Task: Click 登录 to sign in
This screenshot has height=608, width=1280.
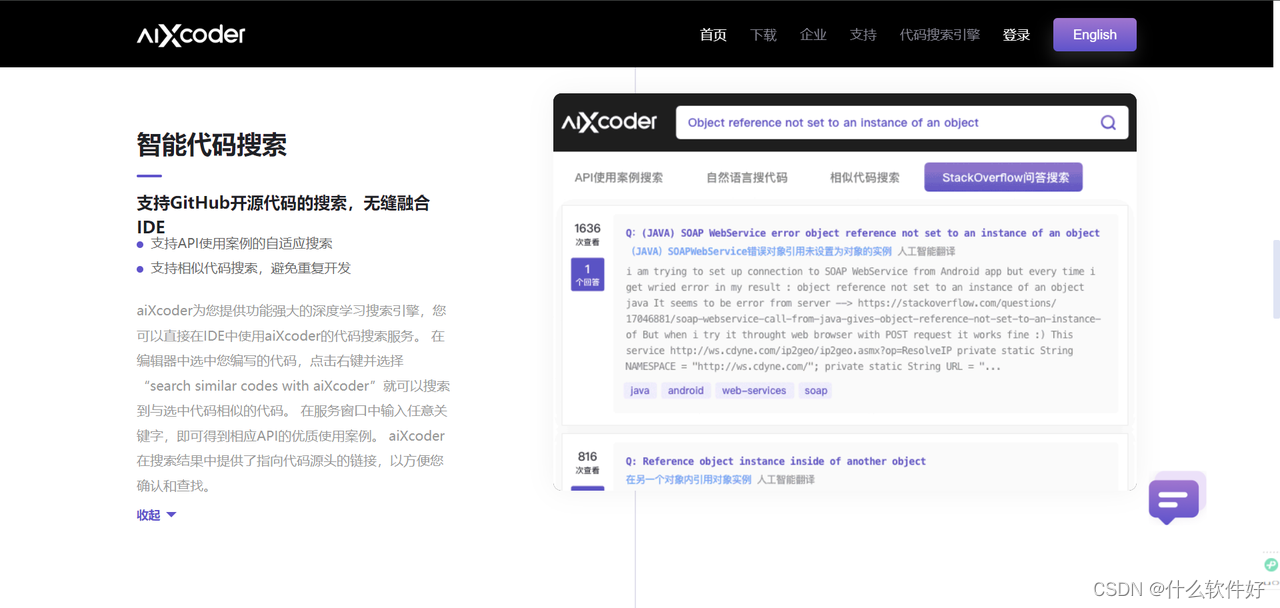Action: pyautogui.click(x=1016, y=35)
